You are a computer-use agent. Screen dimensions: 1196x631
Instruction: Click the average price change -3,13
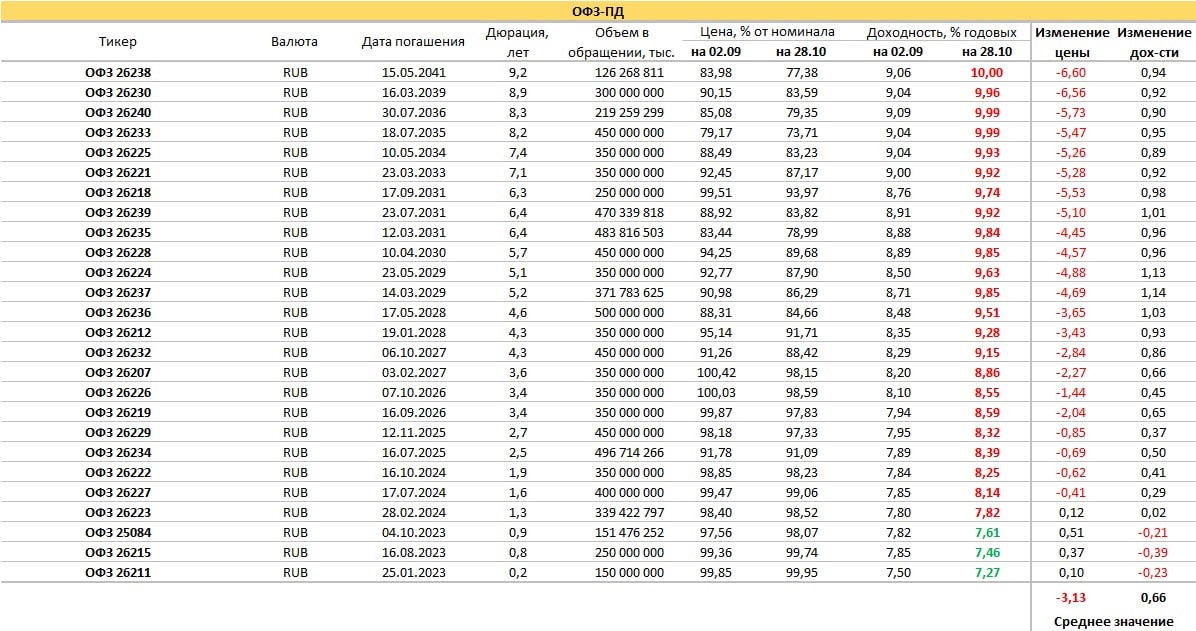[x=1071, y=598]
